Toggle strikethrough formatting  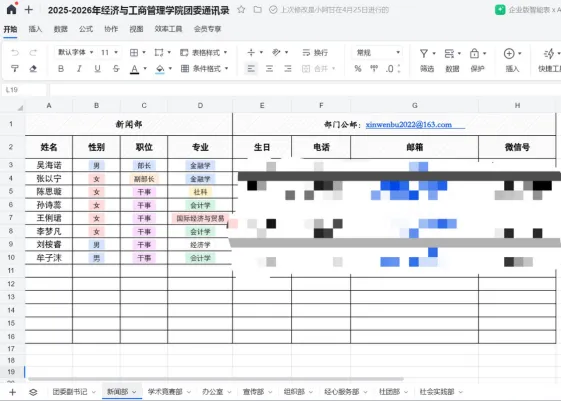pyautogui.click(x=116, y=68)
